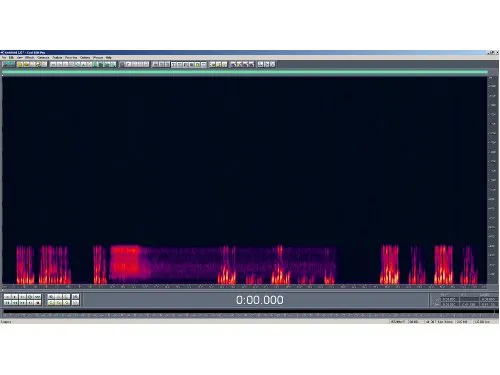Click the Stop button in transport controls

7,296
